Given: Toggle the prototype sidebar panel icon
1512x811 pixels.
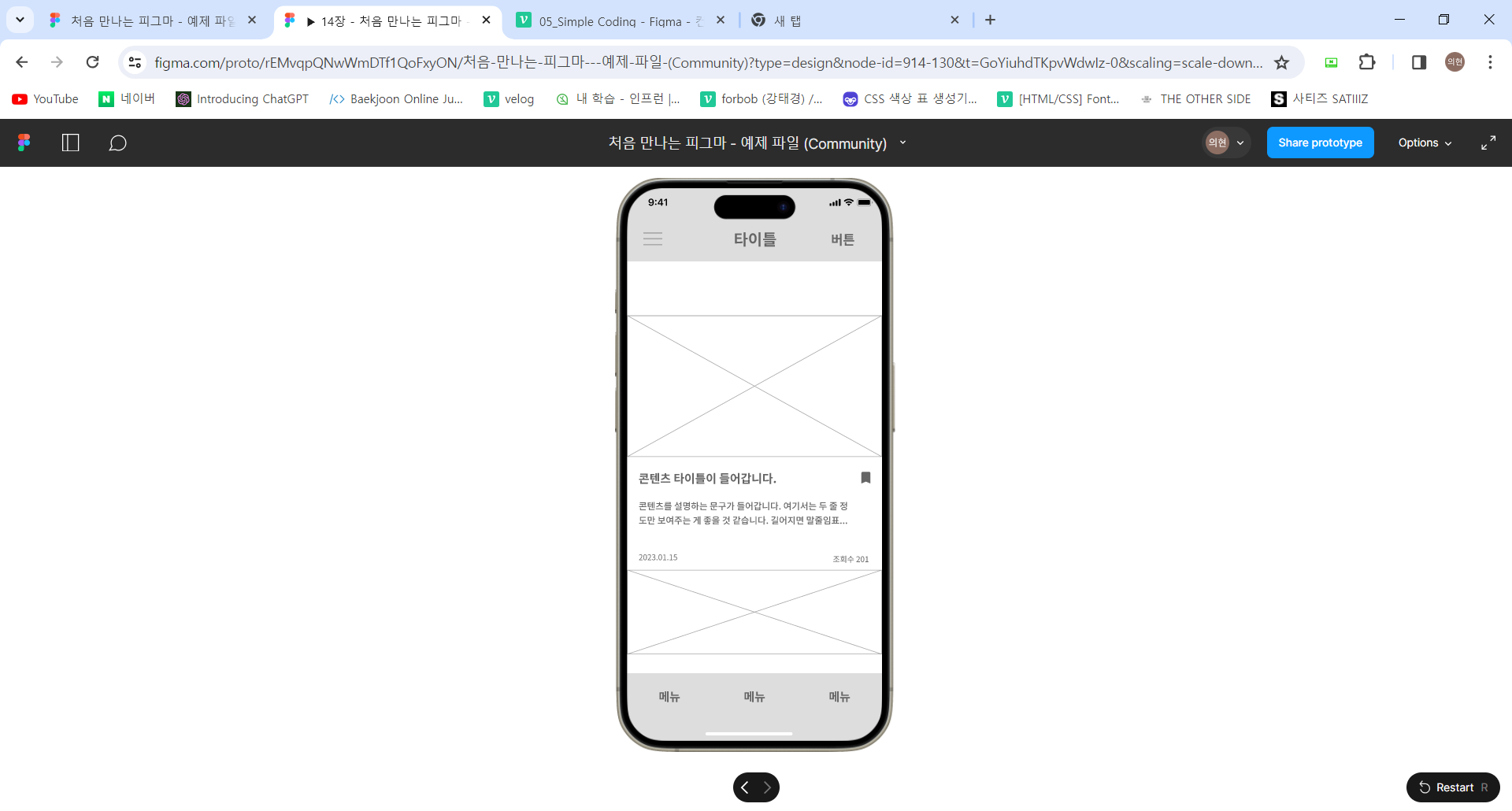Looking at the screenshot, I should 71,143.
